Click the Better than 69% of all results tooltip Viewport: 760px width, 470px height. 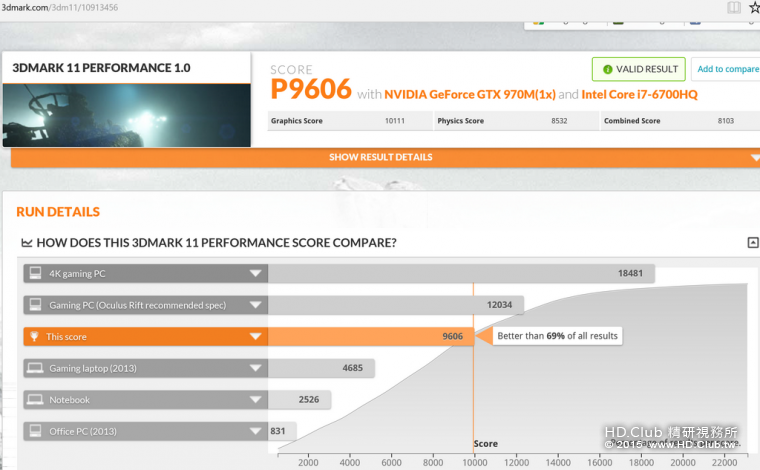[557, 336]
